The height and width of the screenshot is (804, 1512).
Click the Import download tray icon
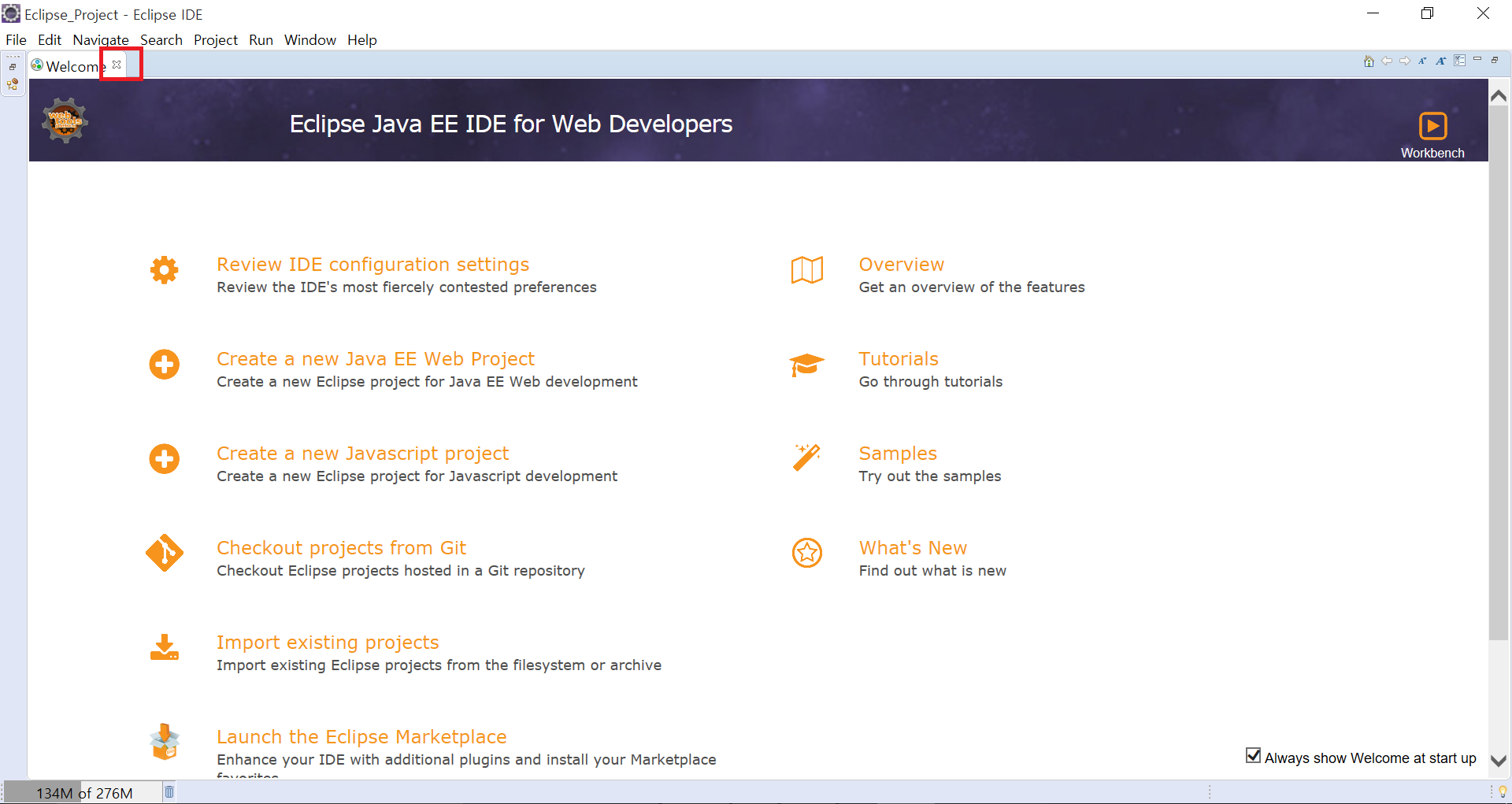tap(164, 647)
